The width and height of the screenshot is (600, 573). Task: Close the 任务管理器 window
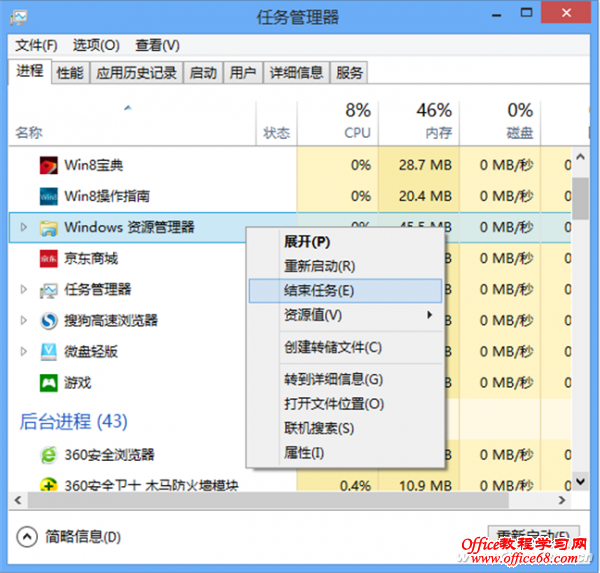click(x=566, y=13)
